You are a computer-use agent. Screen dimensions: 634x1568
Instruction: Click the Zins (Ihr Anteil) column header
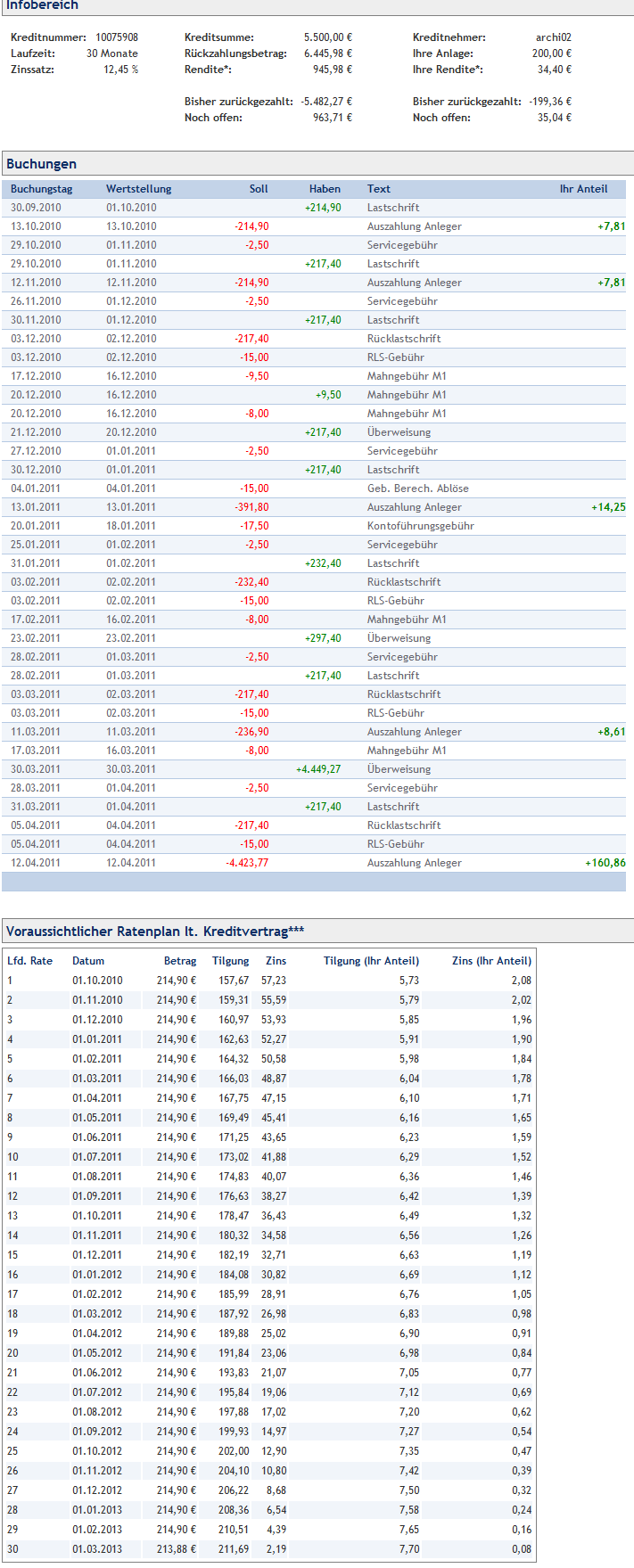(x=491, y=961)
